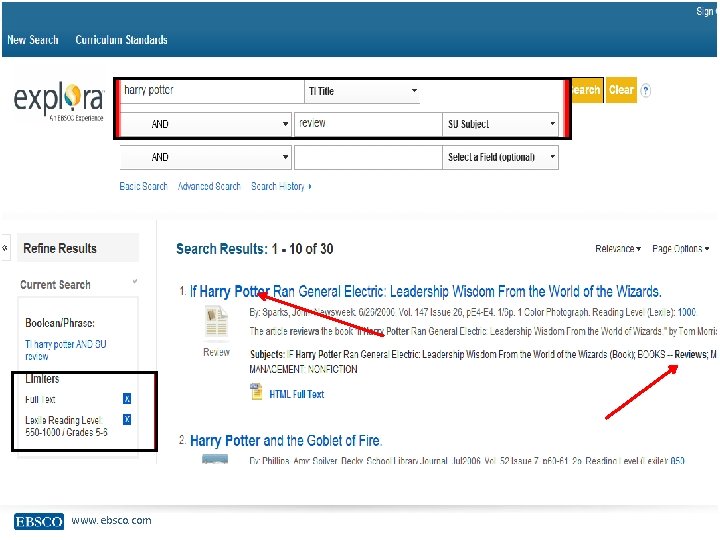This screenshot has height=540, width=720.
Task: Click the HTML Full Text page icon
Action: coord(256,393)
